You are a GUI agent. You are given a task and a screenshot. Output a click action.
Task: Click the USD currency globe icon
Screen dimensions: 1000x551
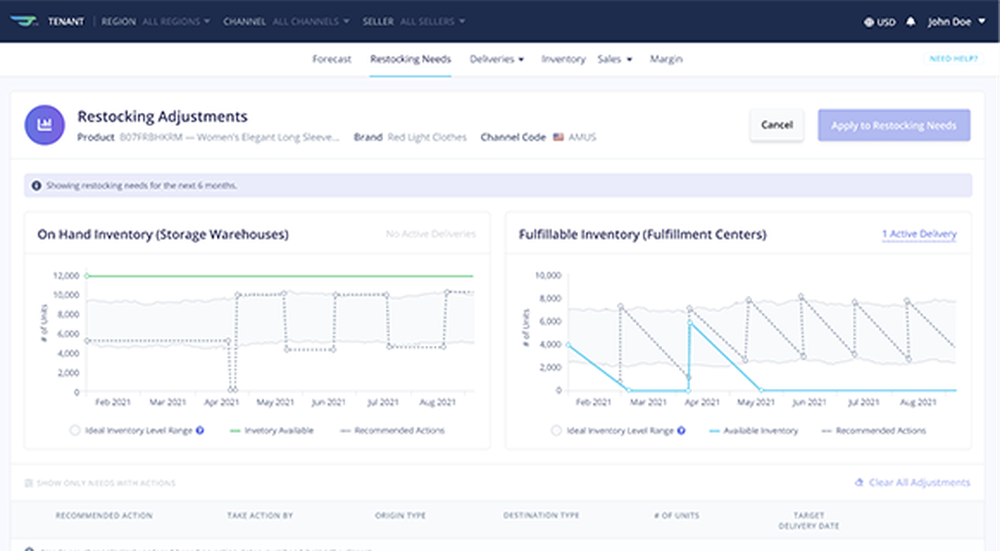tap(868, 21)
